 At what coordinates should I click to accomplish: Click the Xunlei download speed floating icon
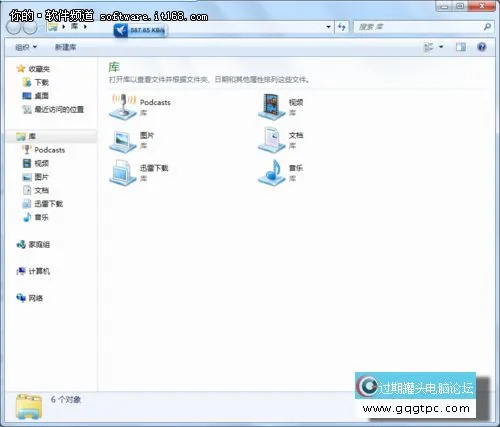click(x=120, y=31)
